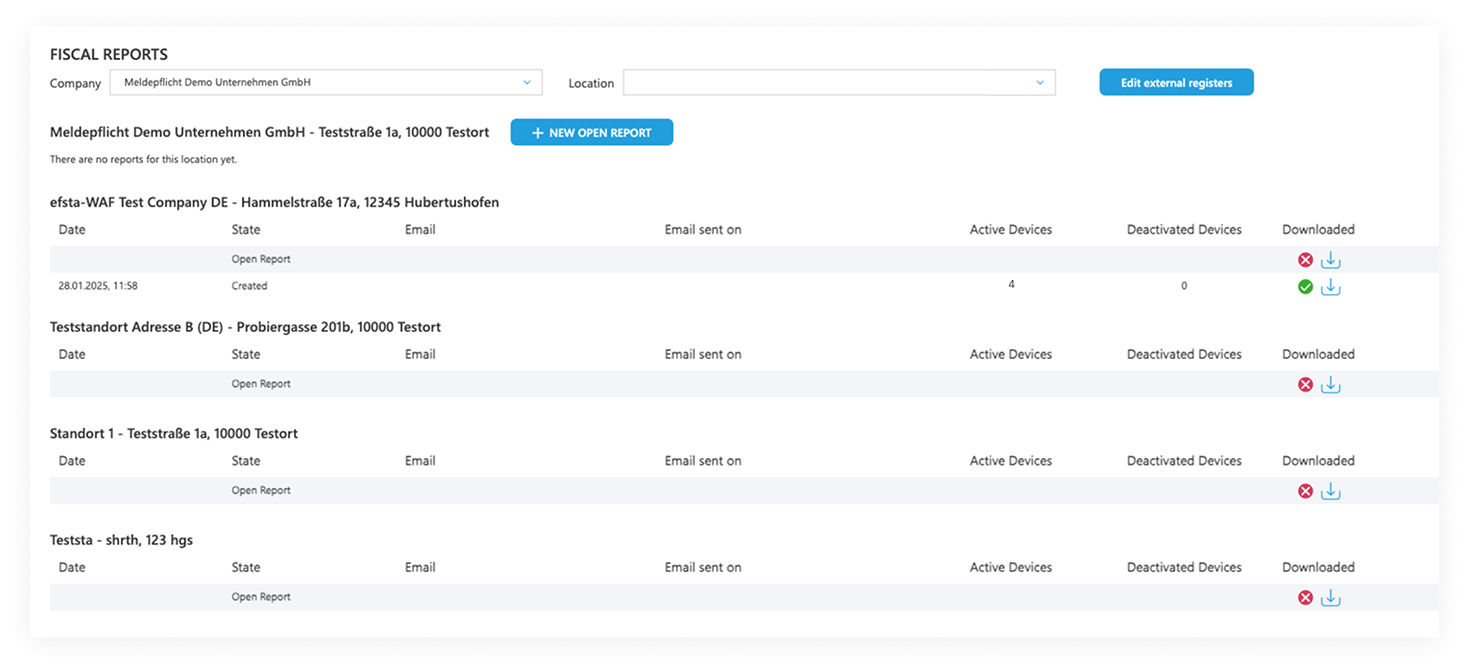Download Teststa's Open Report

pos(1330,597)
